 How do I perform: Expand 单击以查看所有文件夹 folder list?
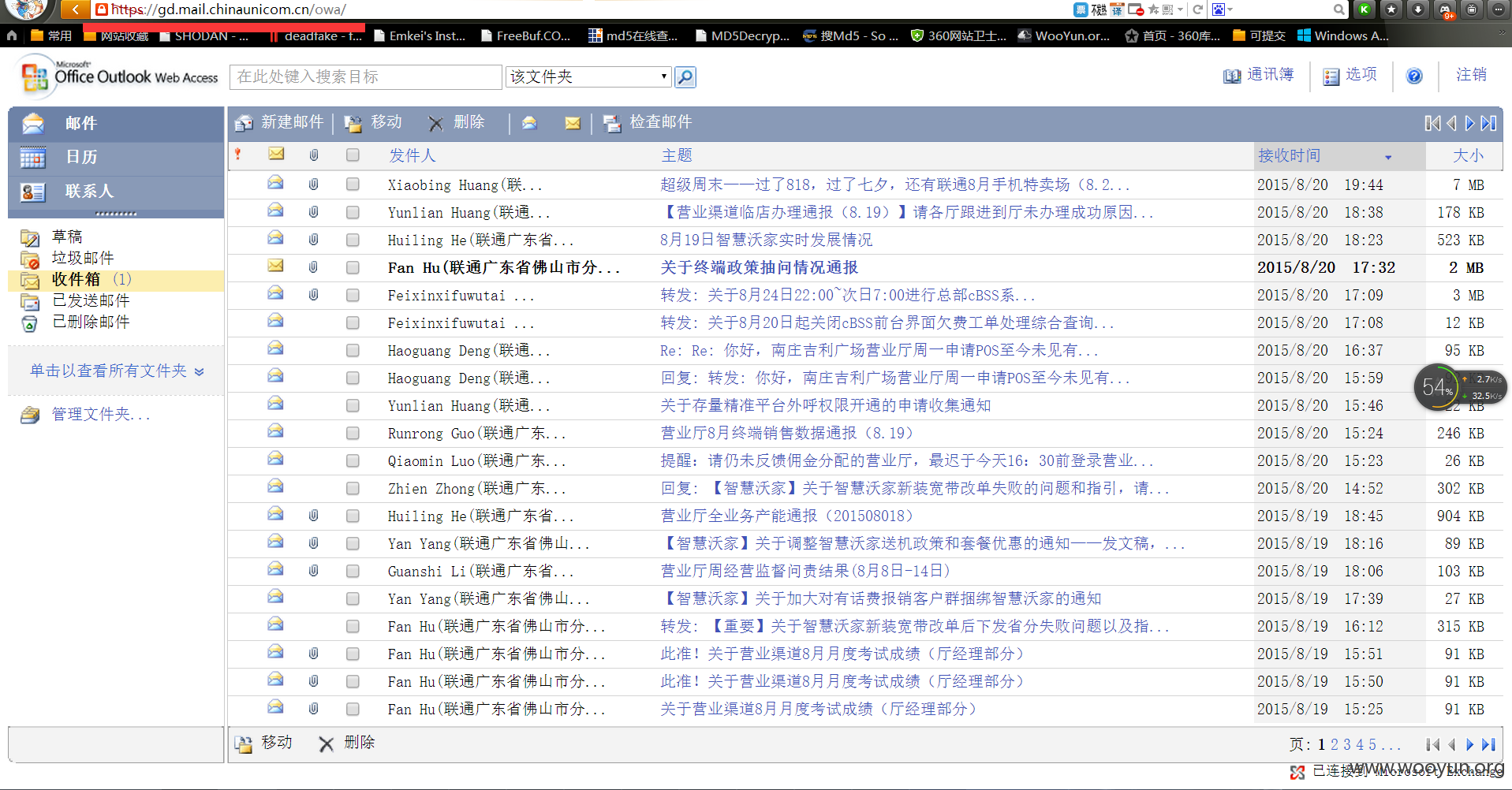tap(117, 371)
